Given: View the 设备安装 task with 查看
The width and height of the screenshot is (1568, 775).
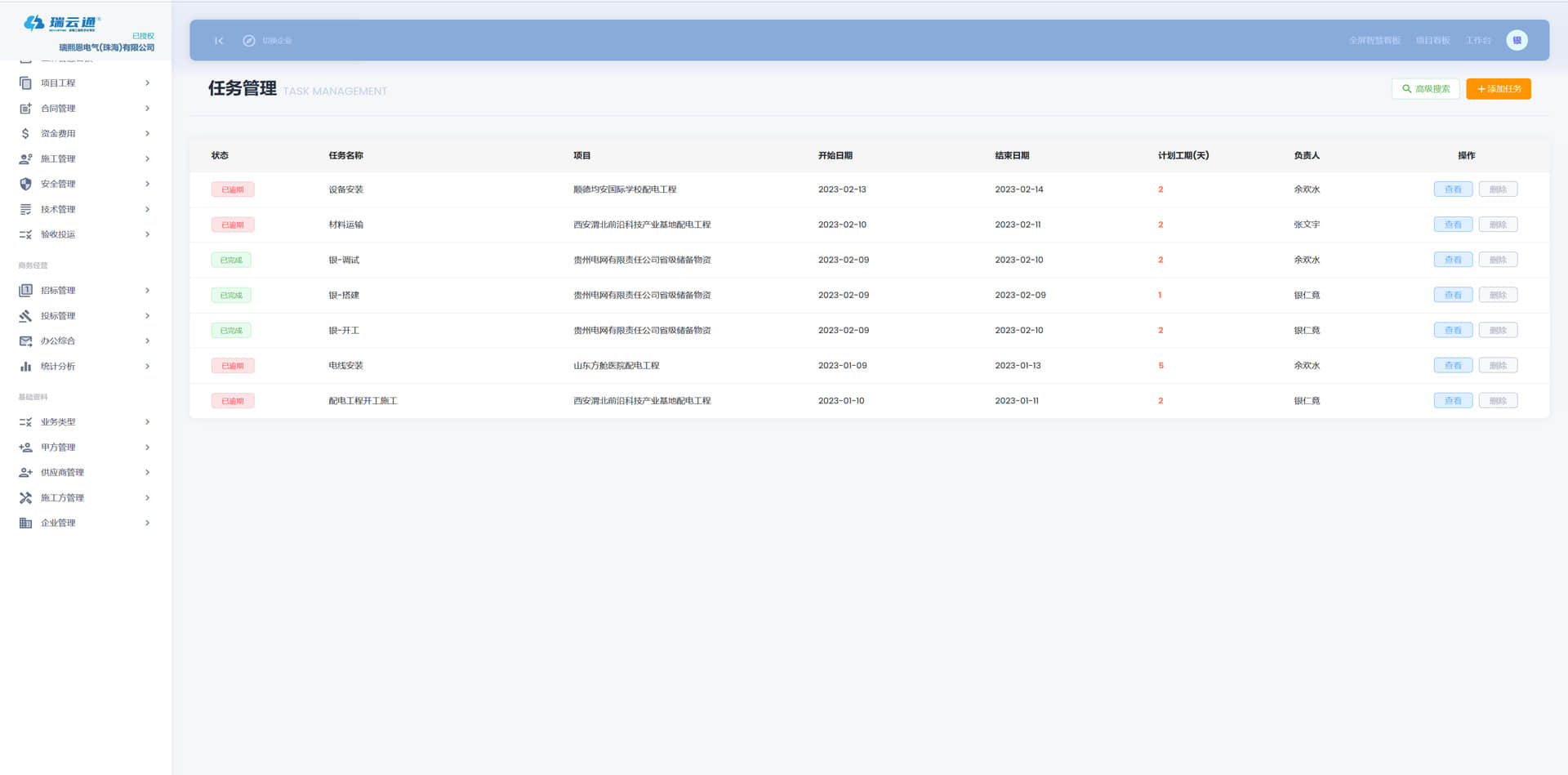Looking at the screenshot, I should click(1453, 189).
